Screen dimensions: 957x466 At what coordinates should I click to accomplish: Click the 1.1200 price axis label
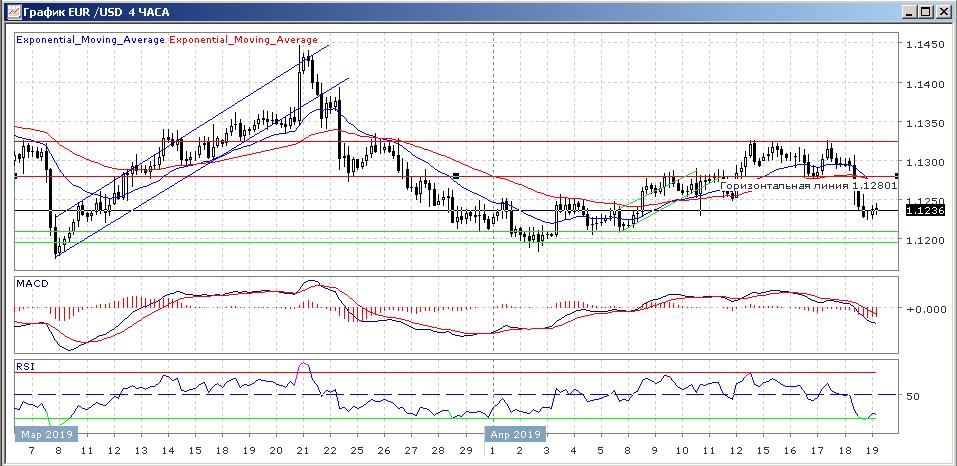tap(925, 240)
